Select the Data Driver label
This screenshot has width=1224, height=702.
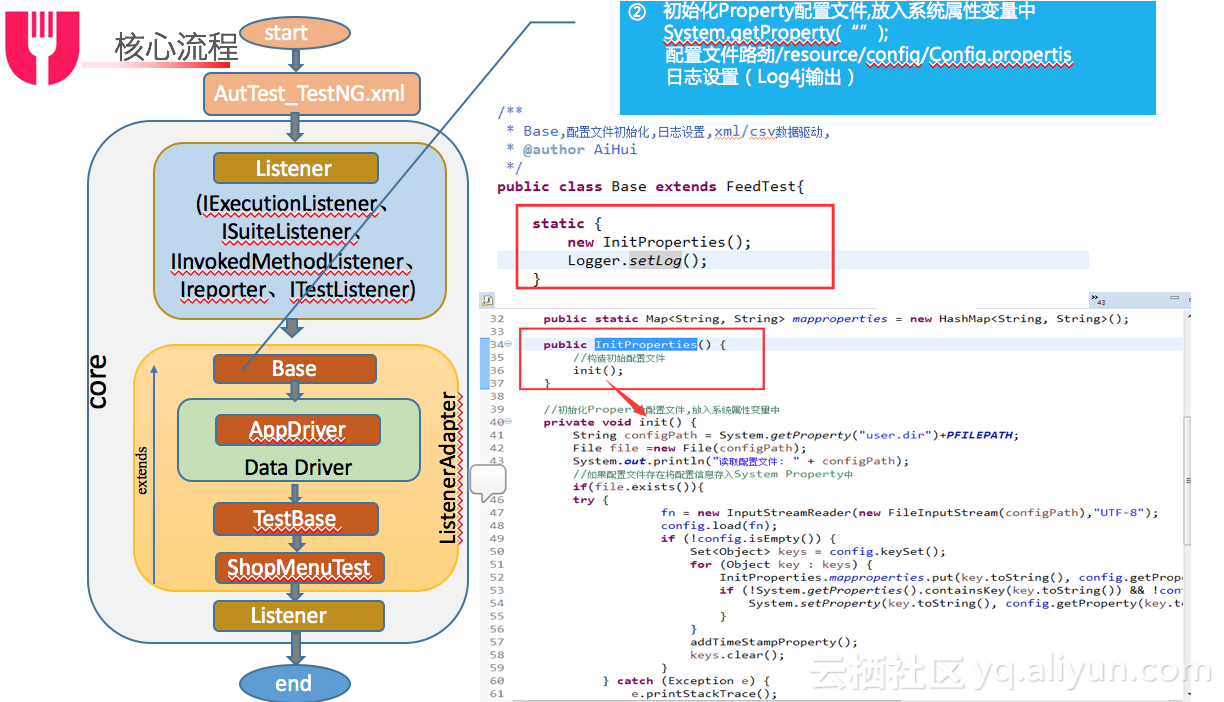tap(298, 467)
